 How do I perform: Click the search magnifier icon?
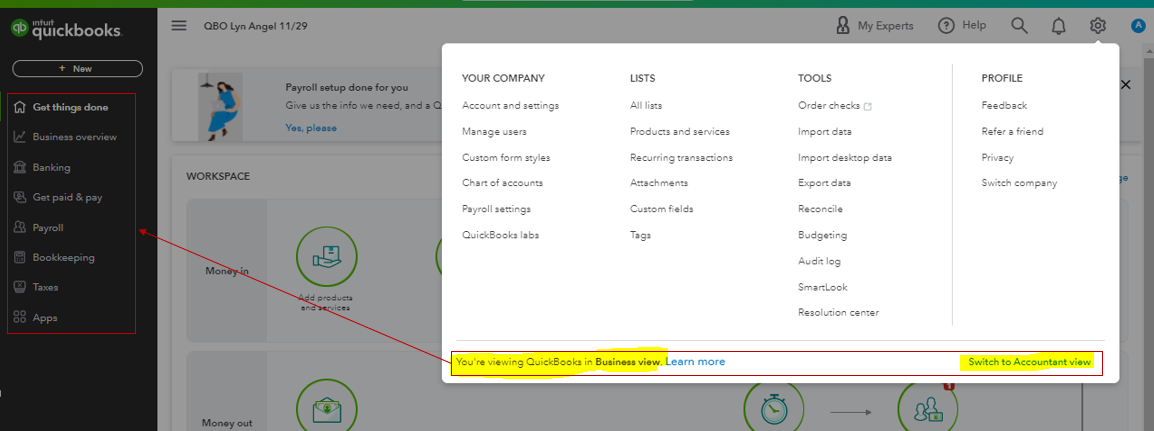tap(1019, 26)
